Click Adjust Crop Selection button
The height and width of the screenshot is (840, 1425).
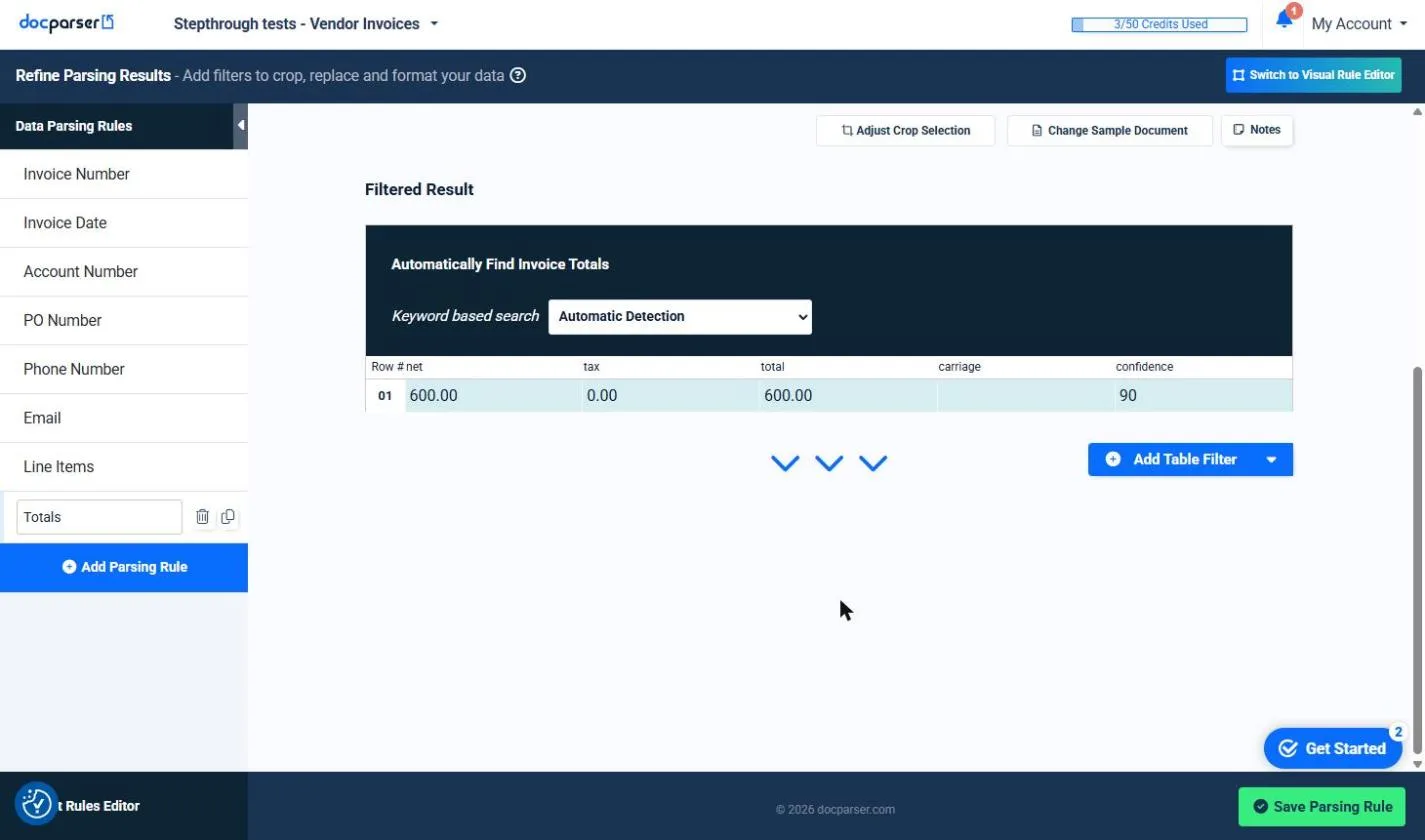point(905,131)
